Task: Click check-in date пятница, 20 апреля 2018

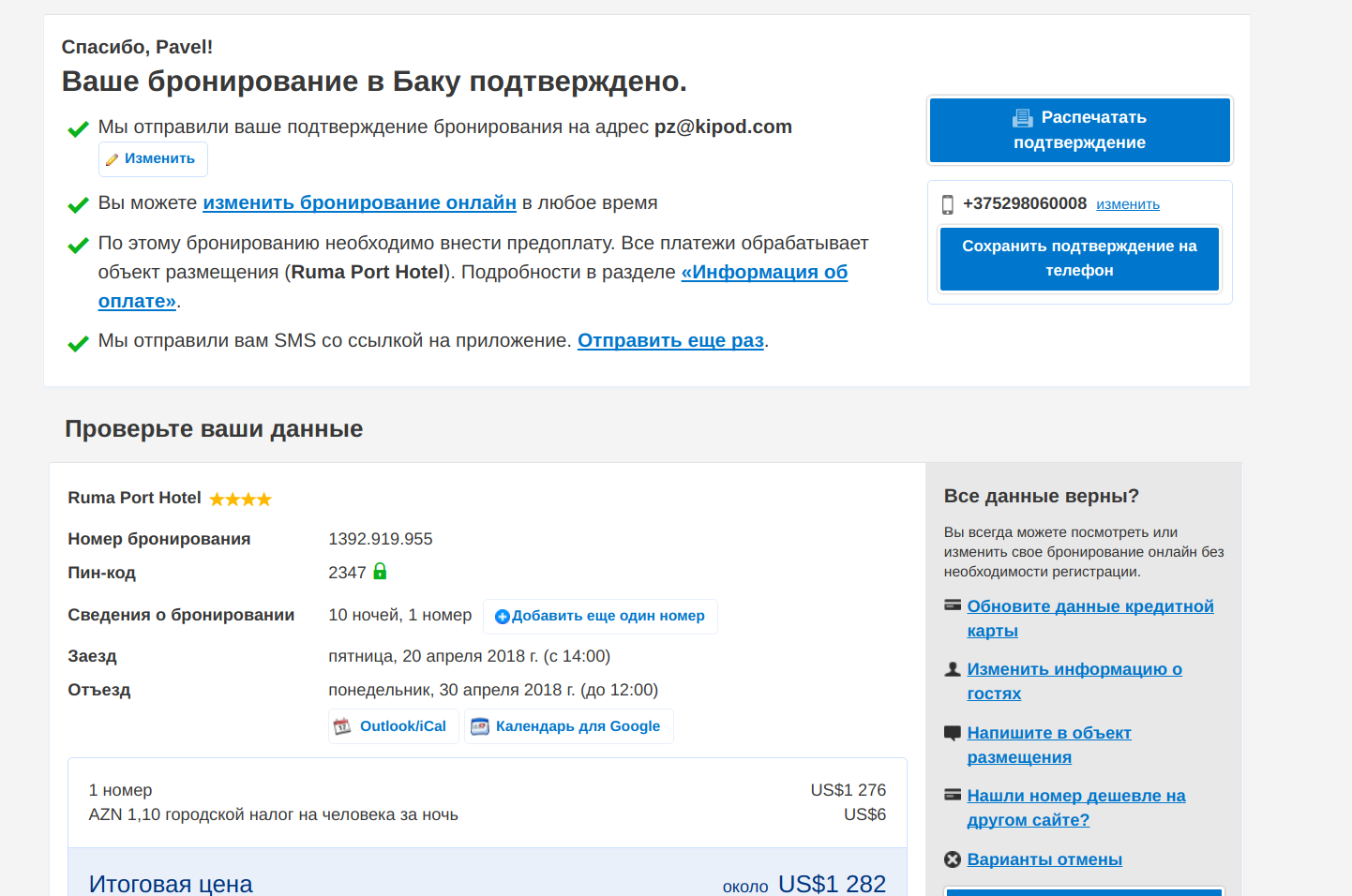Action: pyautogui.click(x=469, y=656)
